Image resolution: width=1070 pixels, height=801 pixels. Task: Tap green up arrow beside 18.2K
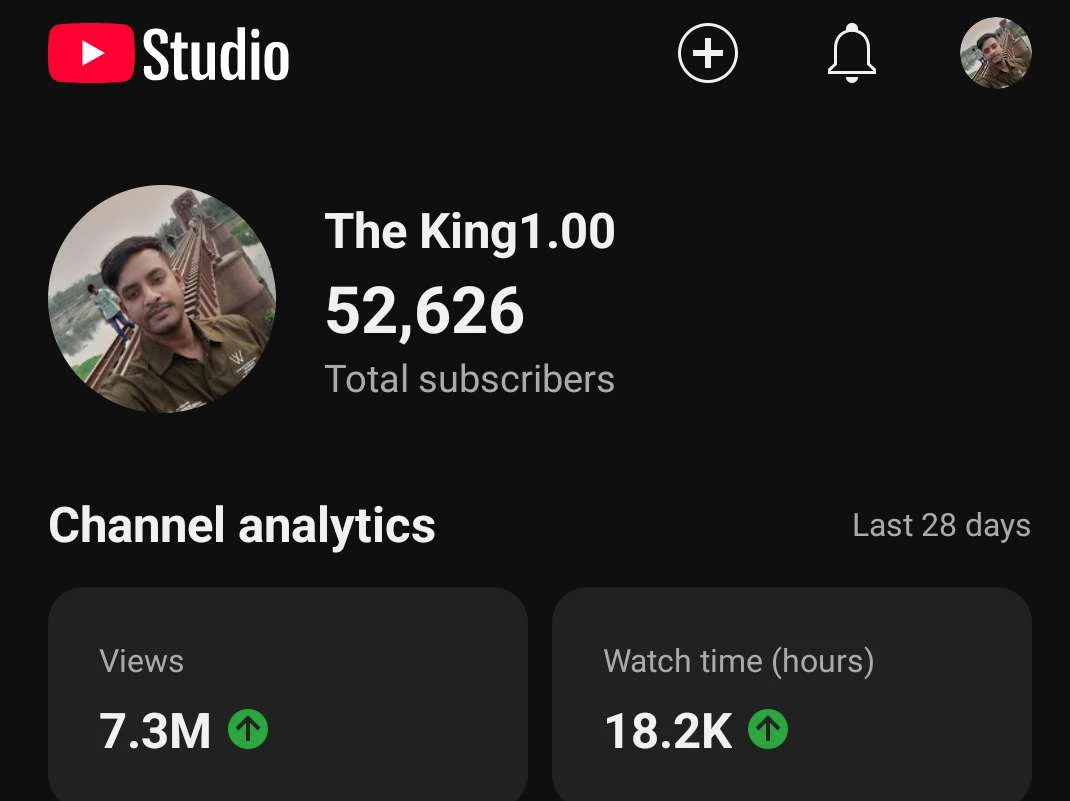768,729
